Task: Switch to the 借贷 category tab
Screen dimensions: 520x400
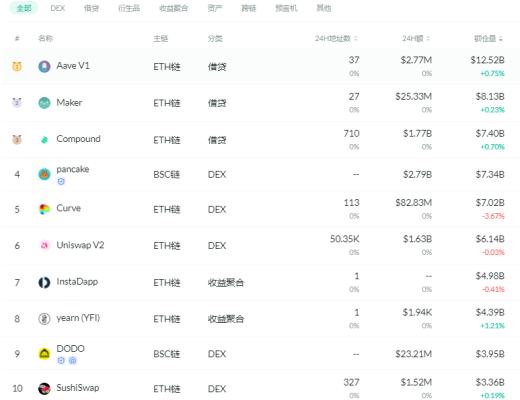Action: tap(91, 8)
